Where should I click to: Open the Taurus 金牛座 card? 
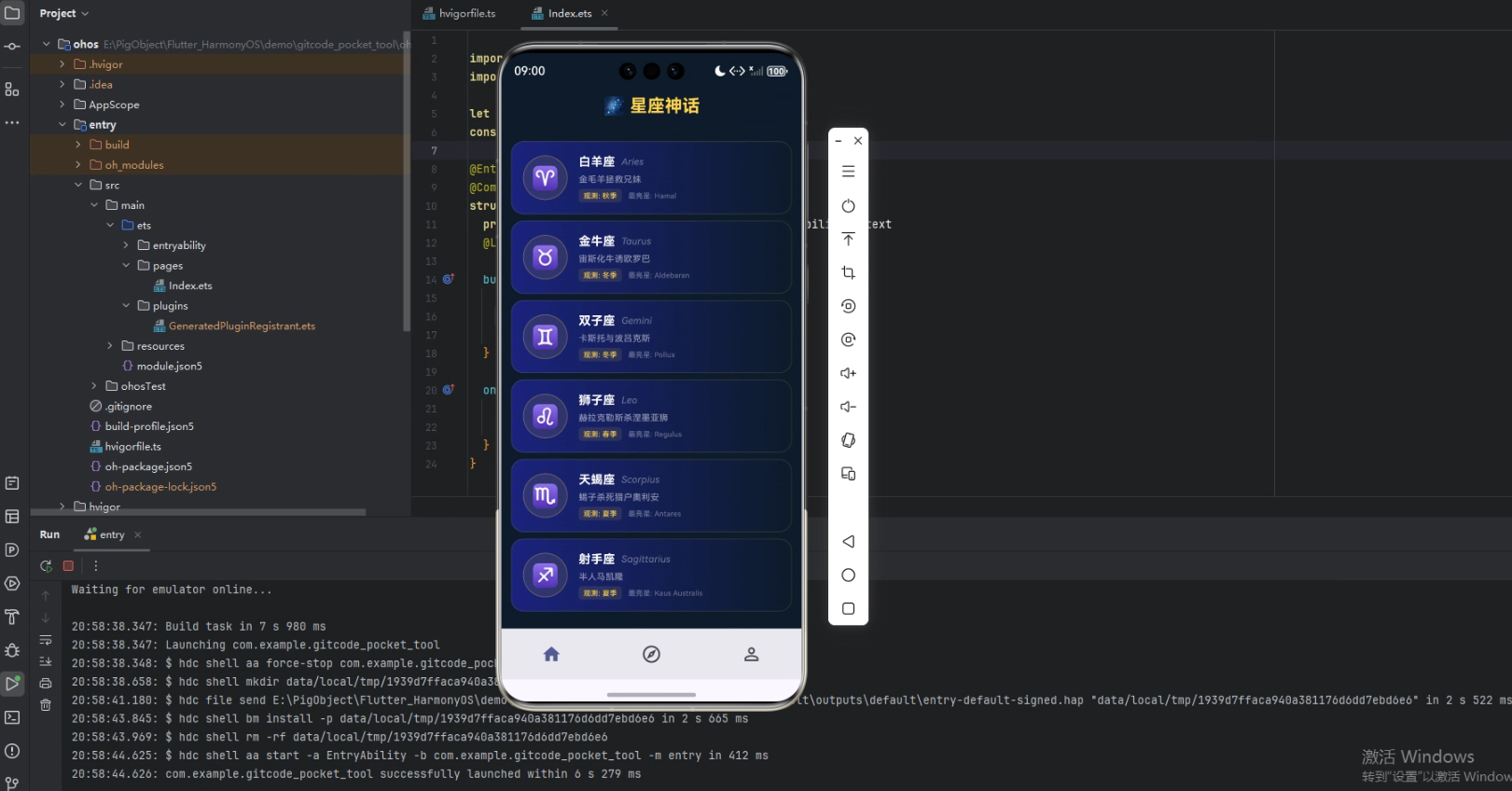pos(651,257)
